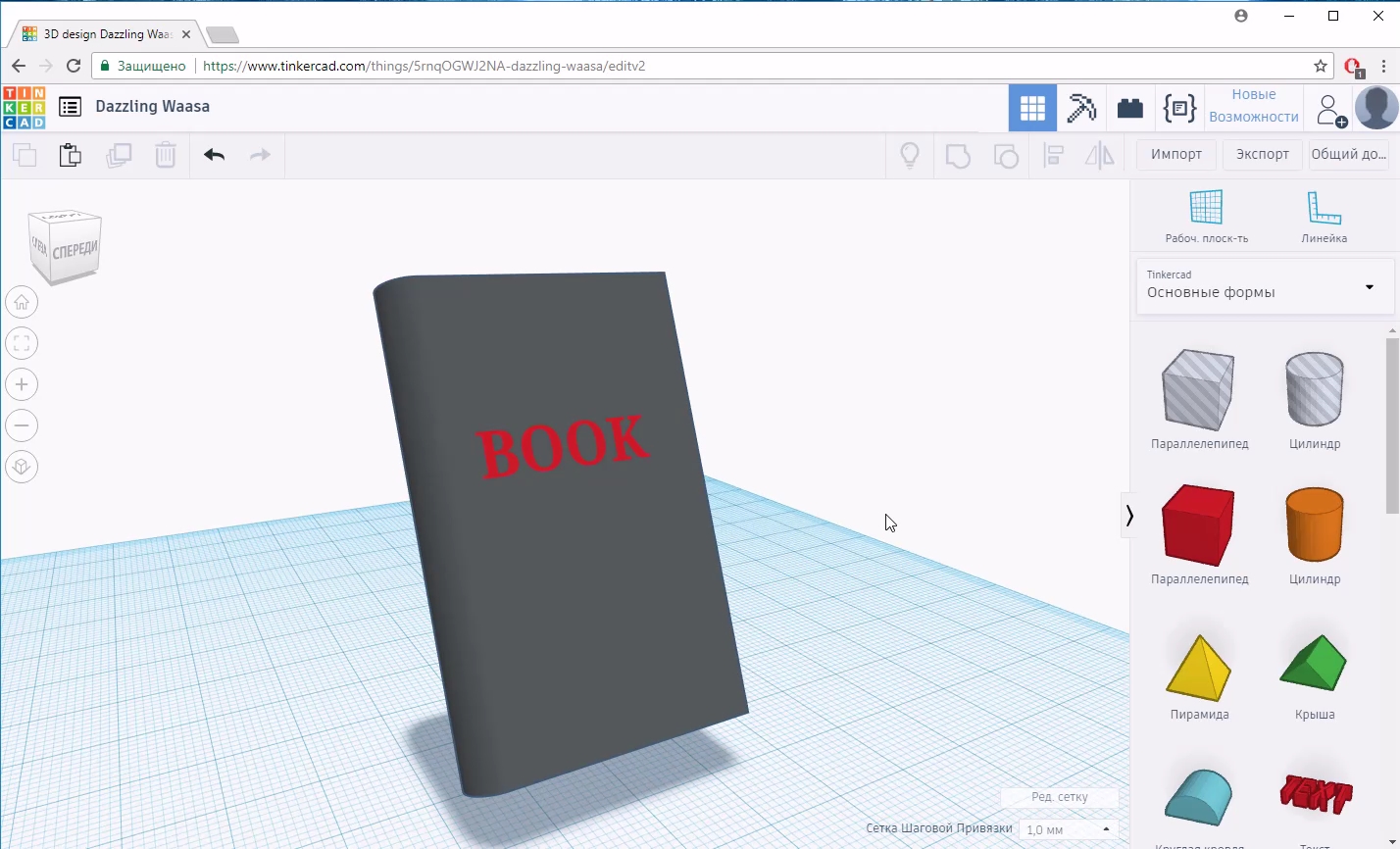Click the Экспорт button

[1262, 154]
